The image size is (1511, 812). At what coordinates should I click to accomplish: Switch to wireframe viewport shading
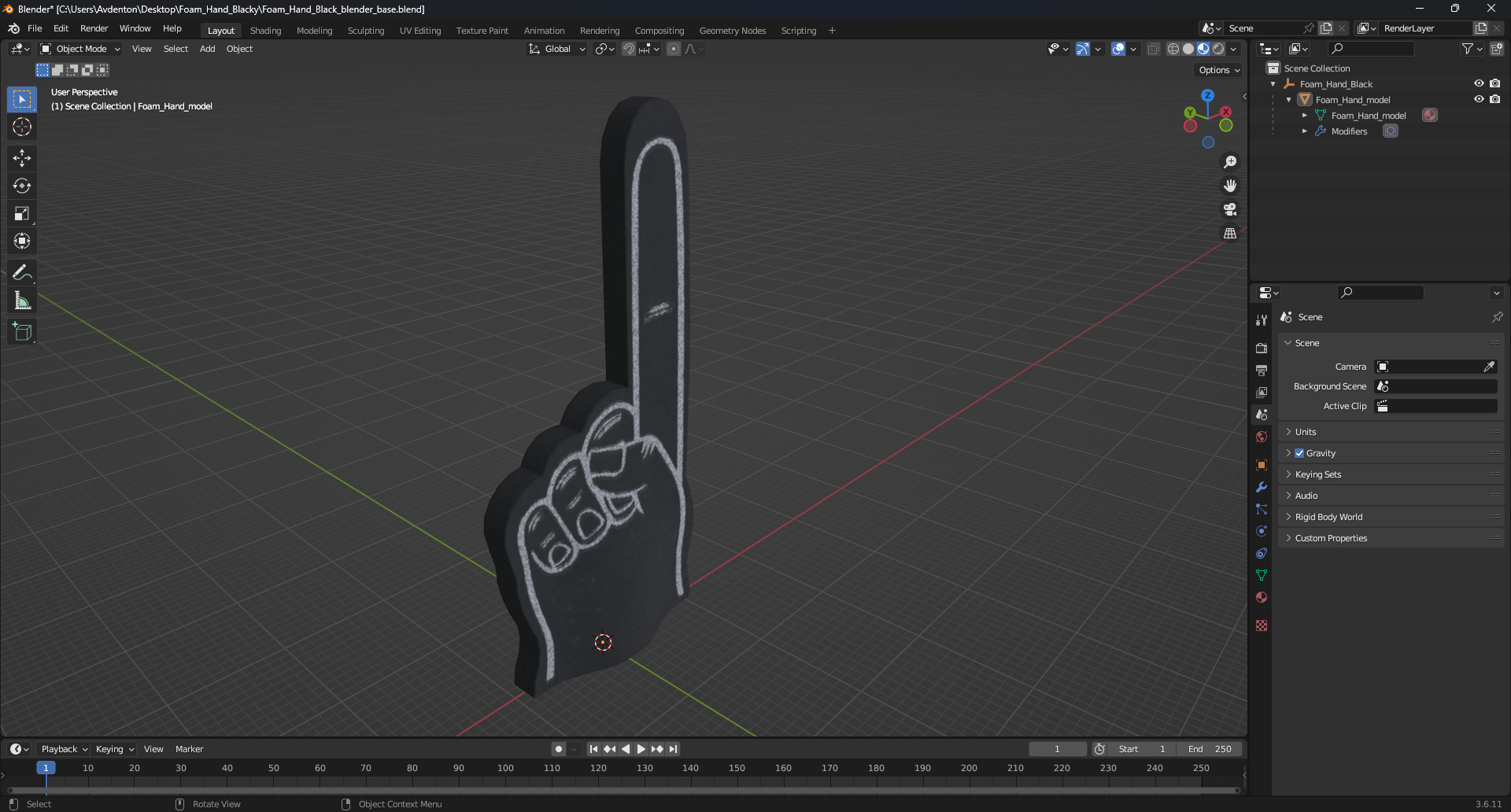(1173, 49)
